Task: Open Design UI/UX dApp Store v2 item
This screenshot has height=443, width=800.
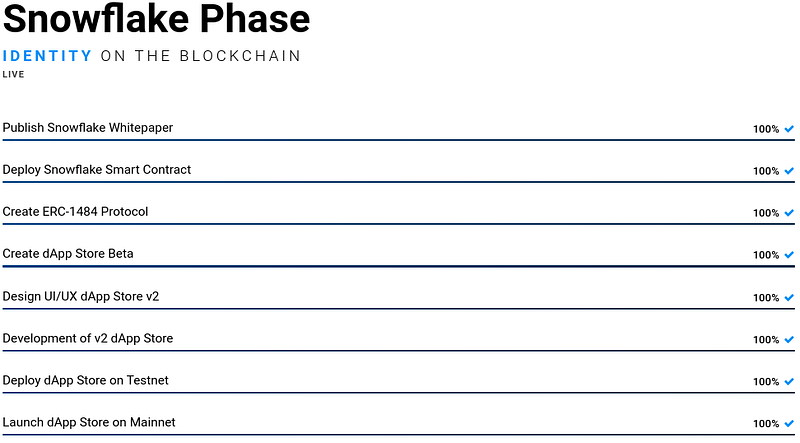Action: coord(80,297)
